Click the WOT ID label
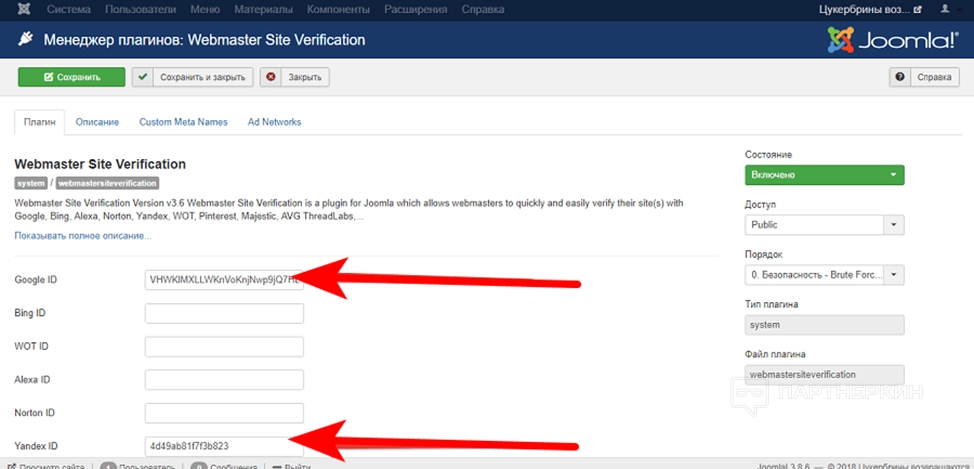This screenshot has height=469, width=974. pos(31,347)
